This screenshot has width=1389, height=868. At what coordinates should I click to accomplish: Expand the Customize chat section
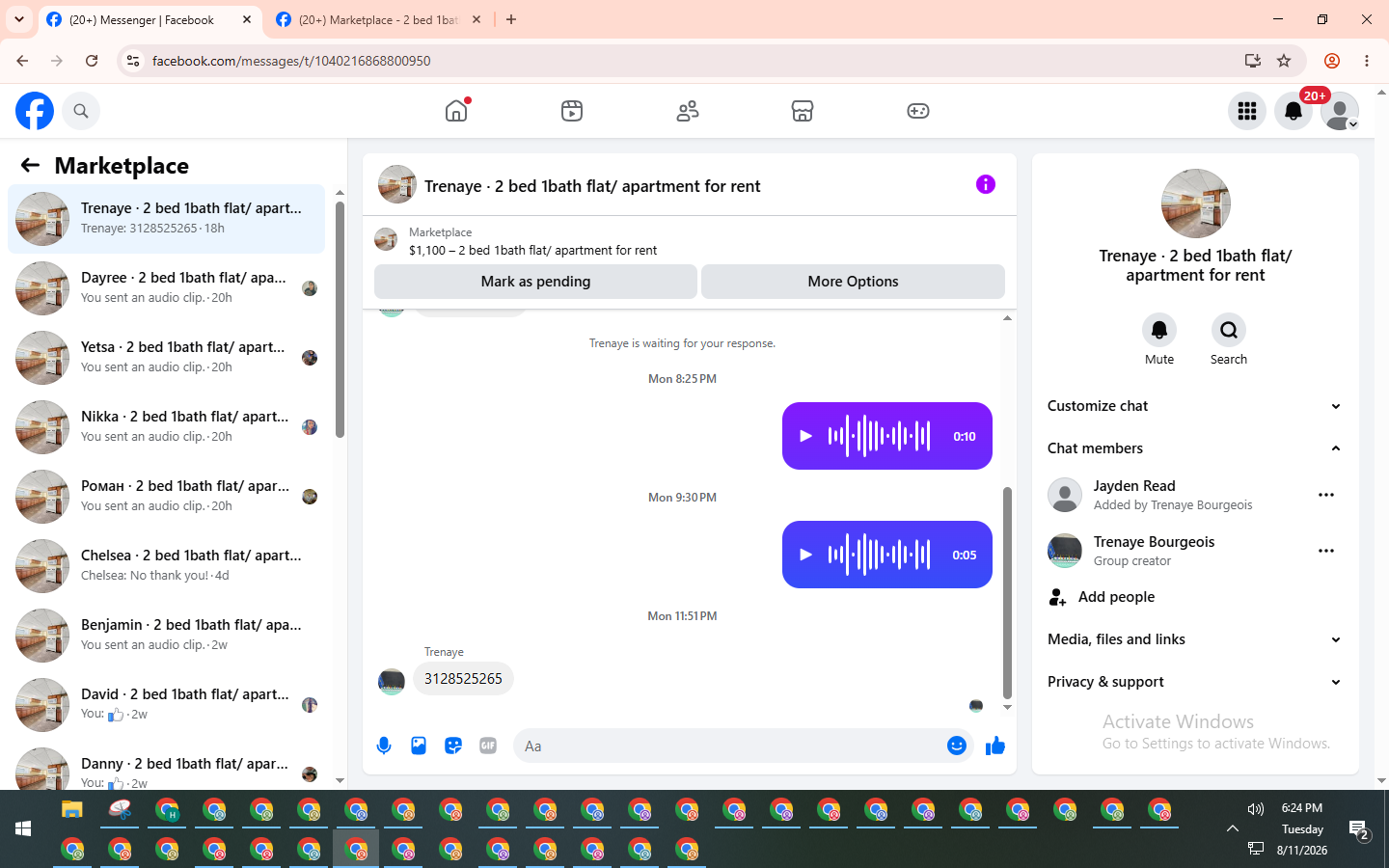1195,406
